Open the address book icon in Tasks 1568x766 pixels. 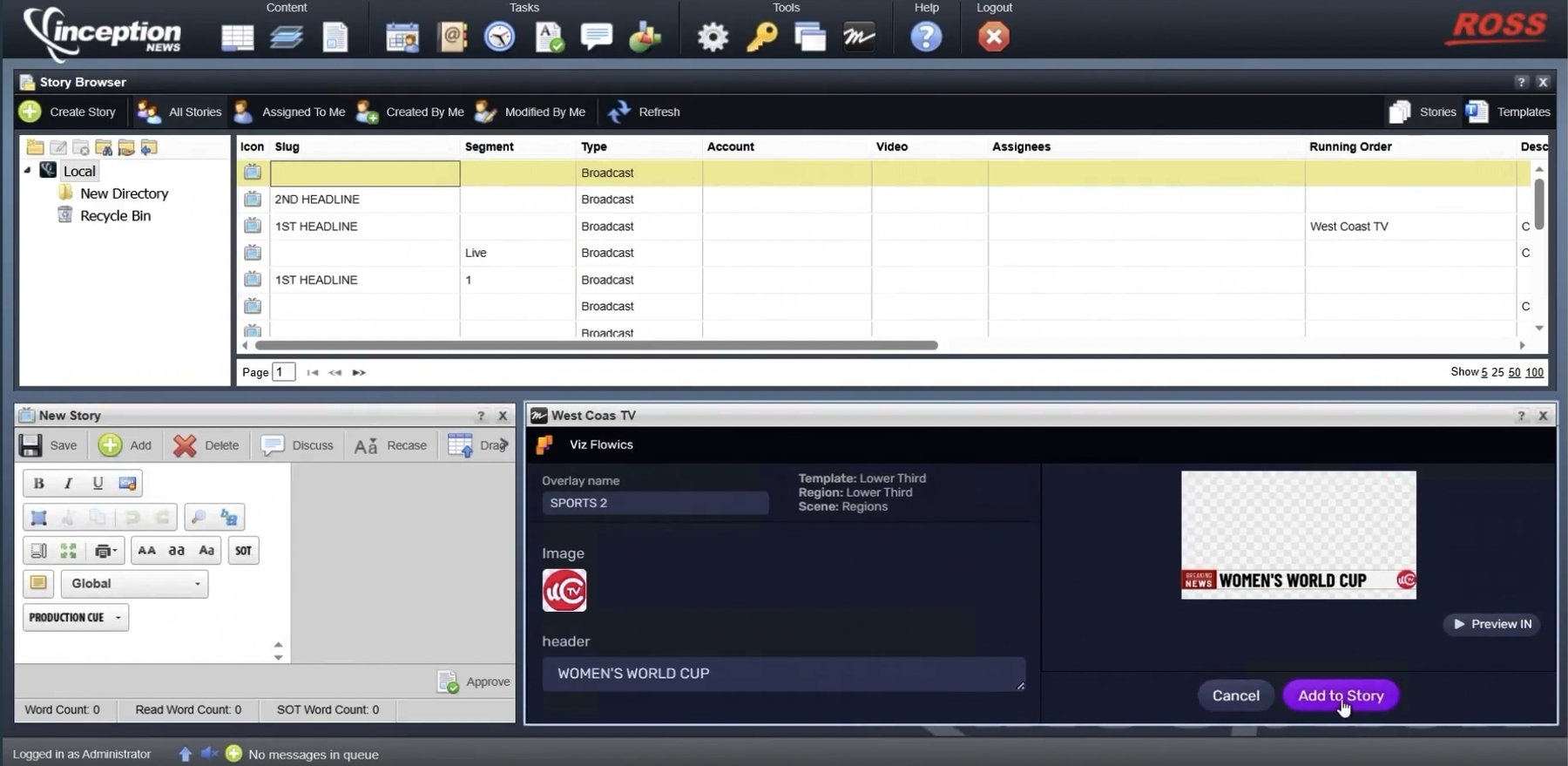pos(452,37)
